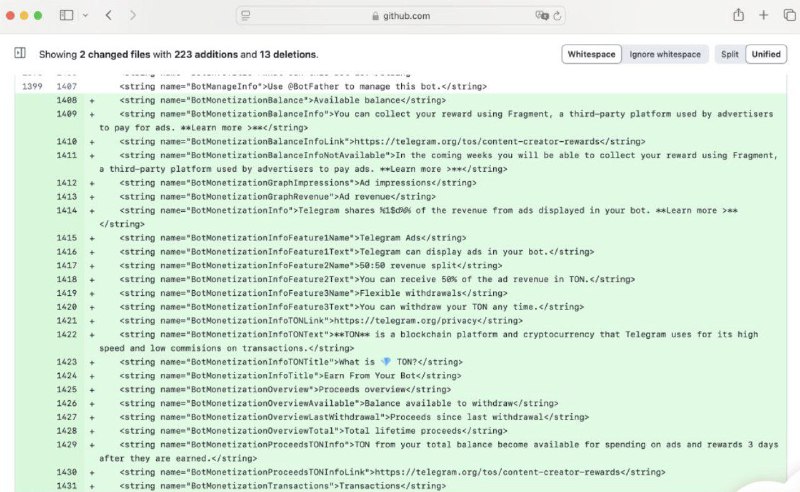Click the BotMonetizationBalanceInfoLink string line 1410
800x492 pixels.
(382, 141)
